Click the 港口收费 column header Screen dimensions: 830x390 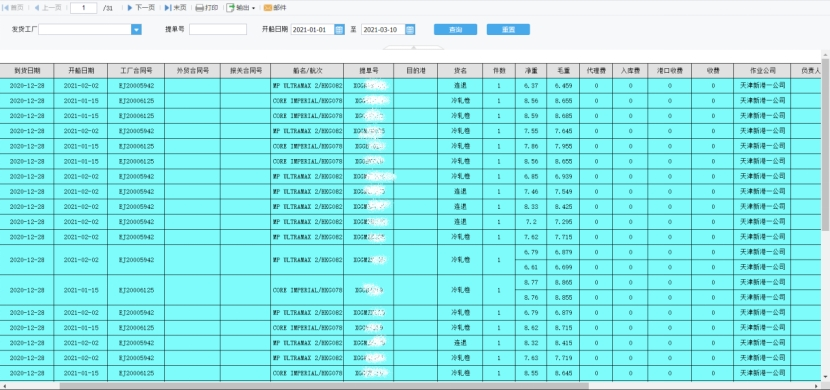670,70
